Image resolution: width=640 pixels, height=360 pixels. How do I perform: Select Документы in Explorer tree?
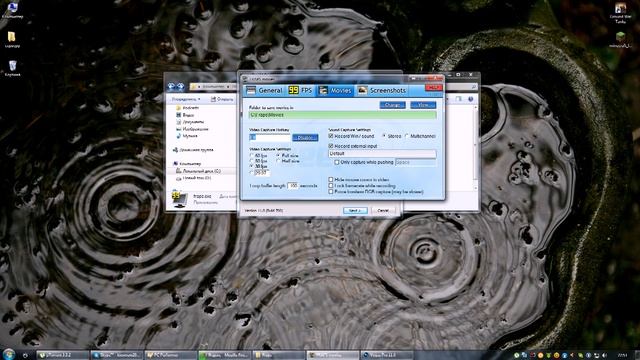tap(190, 122)
